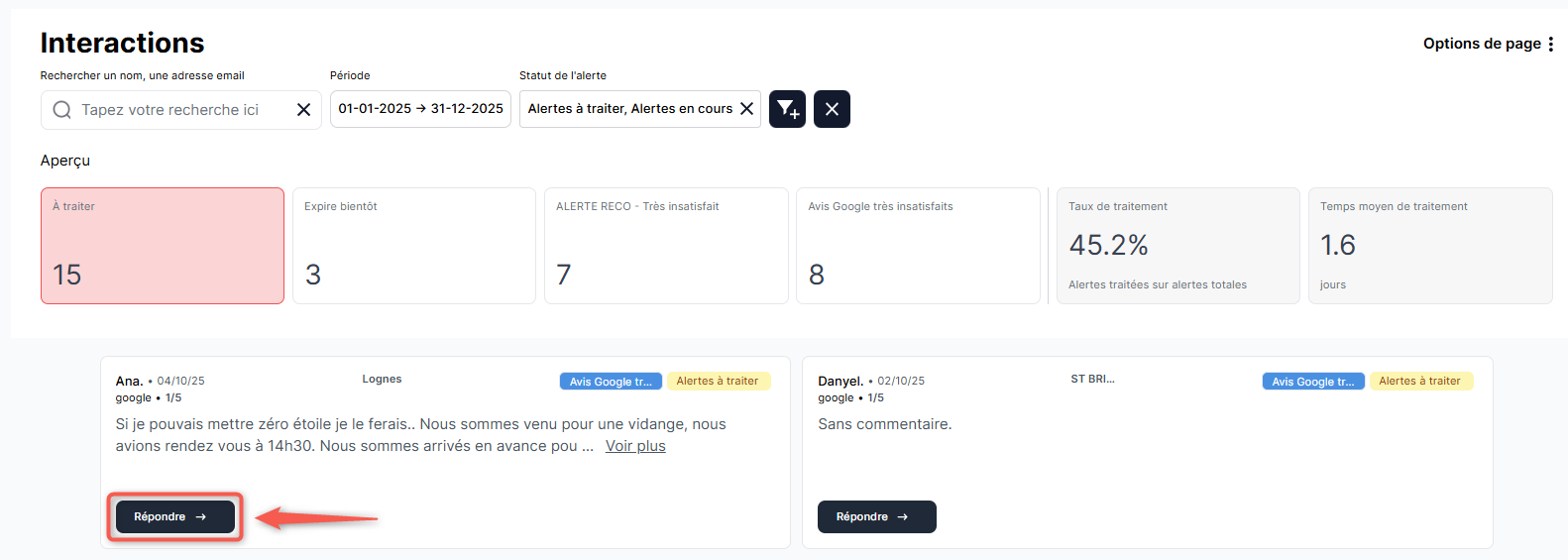
Task: Filter by Avis Google très insatisfaits card
Action: [918, 246]
